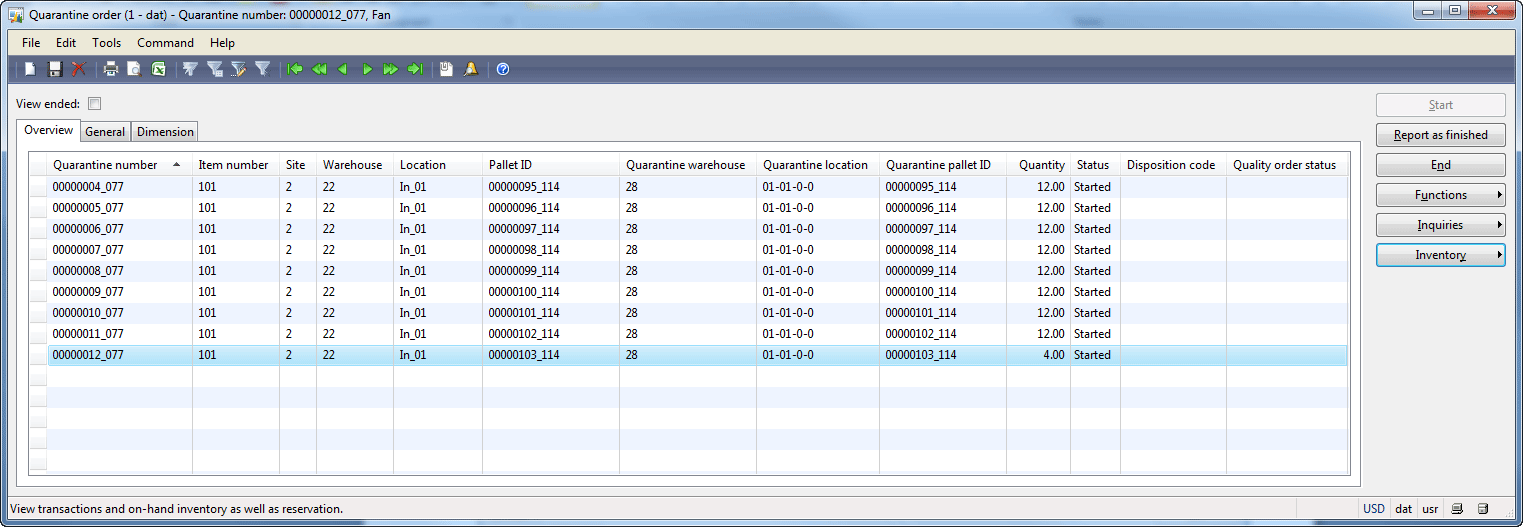This screenshot has height=527, width=1523.
Task: Click the Quarantine order window title icon
Action: (x=16, y=15)
